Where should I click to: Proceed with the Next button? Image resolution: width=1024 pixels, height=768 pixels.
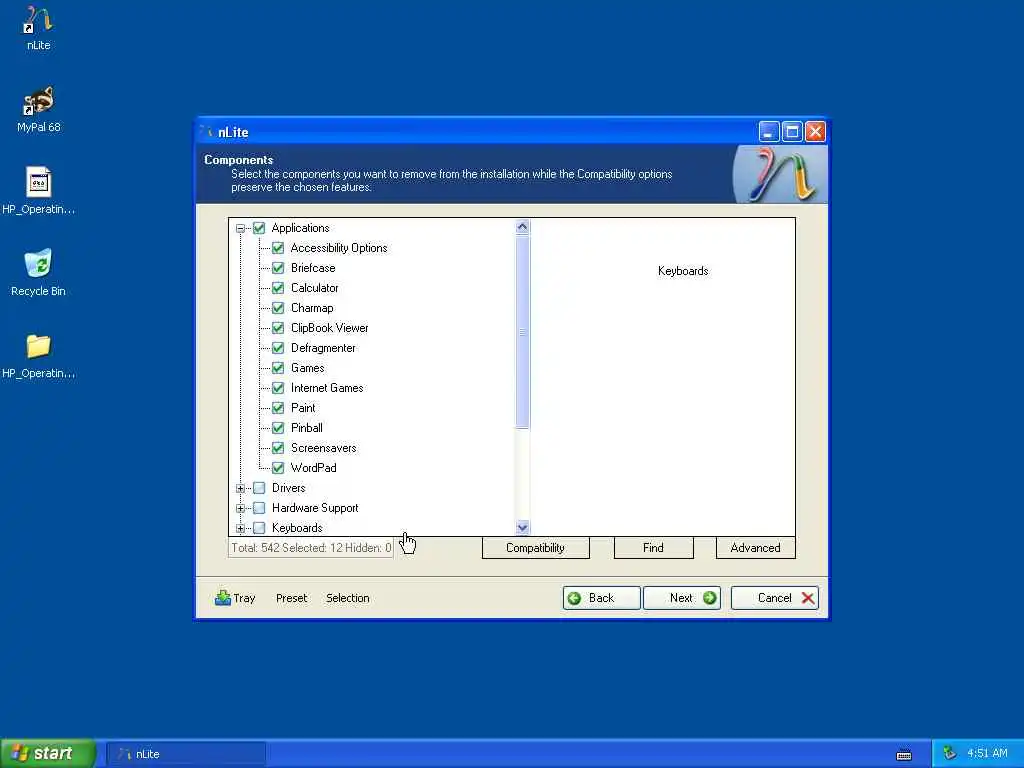(681, 598)
